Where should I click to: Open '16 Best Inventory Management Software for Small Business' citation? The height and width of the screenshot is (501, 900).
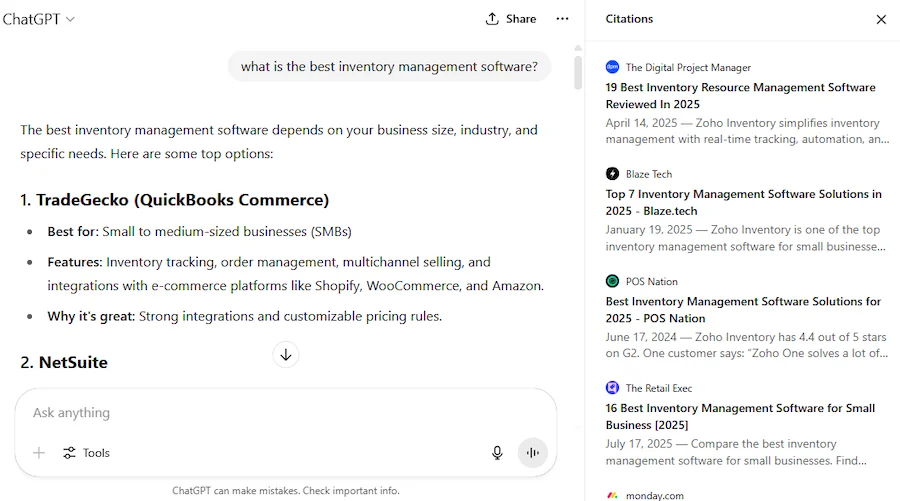coord(740,417)
